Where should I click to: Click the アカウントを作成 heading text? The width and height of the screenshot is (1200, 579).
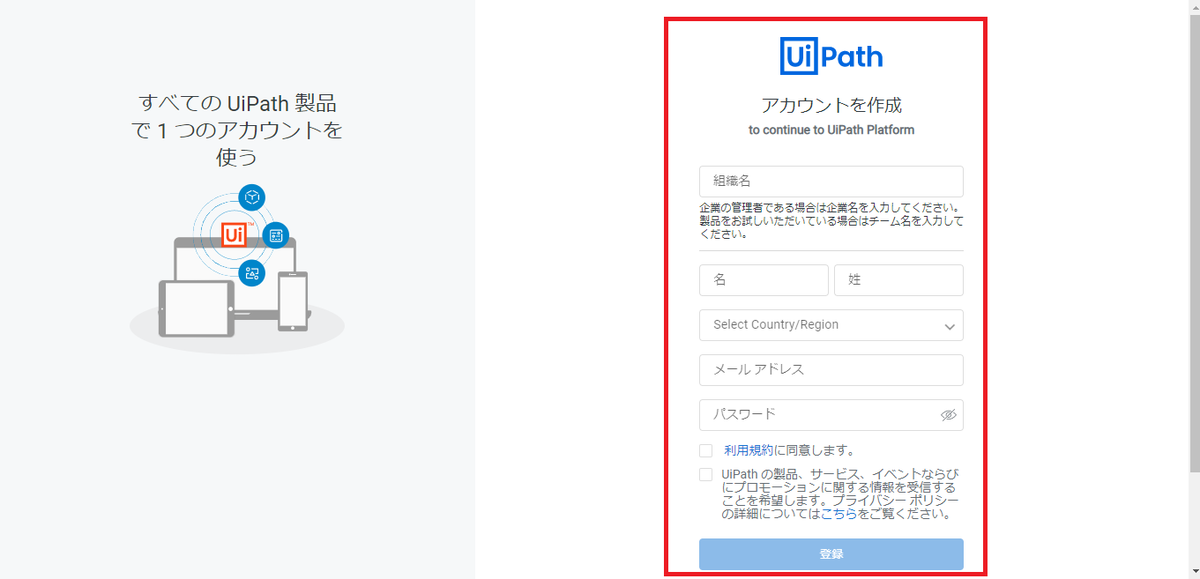831,105
